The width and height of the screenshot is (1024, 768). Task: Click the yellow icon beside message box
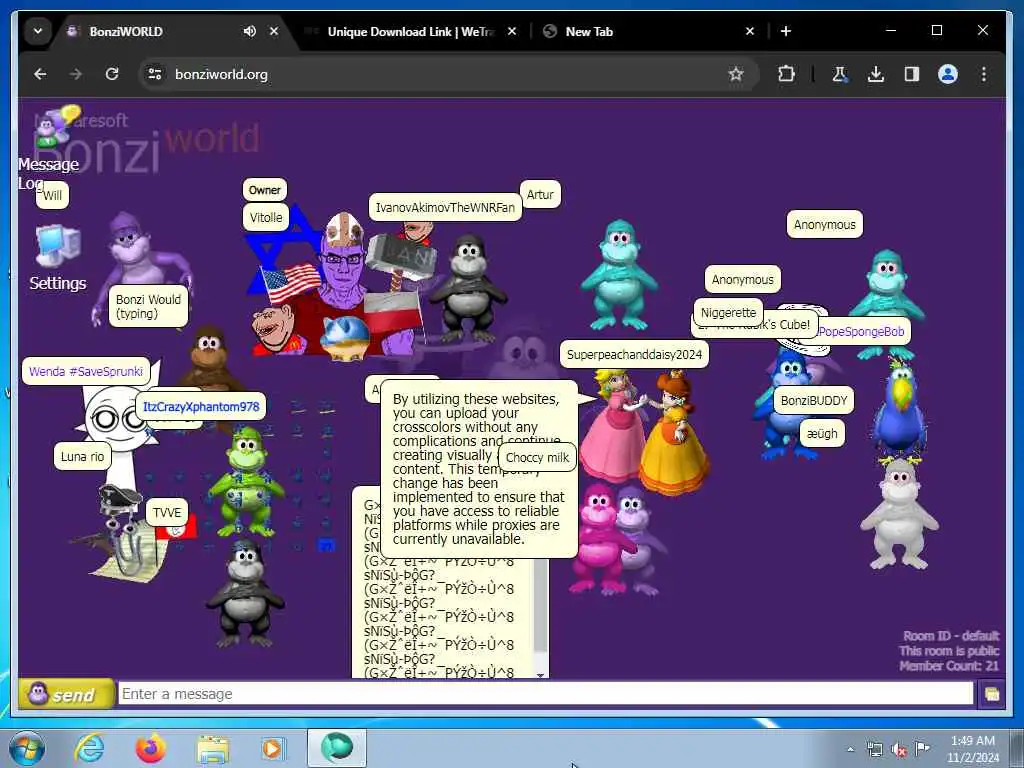pos(991,694)
